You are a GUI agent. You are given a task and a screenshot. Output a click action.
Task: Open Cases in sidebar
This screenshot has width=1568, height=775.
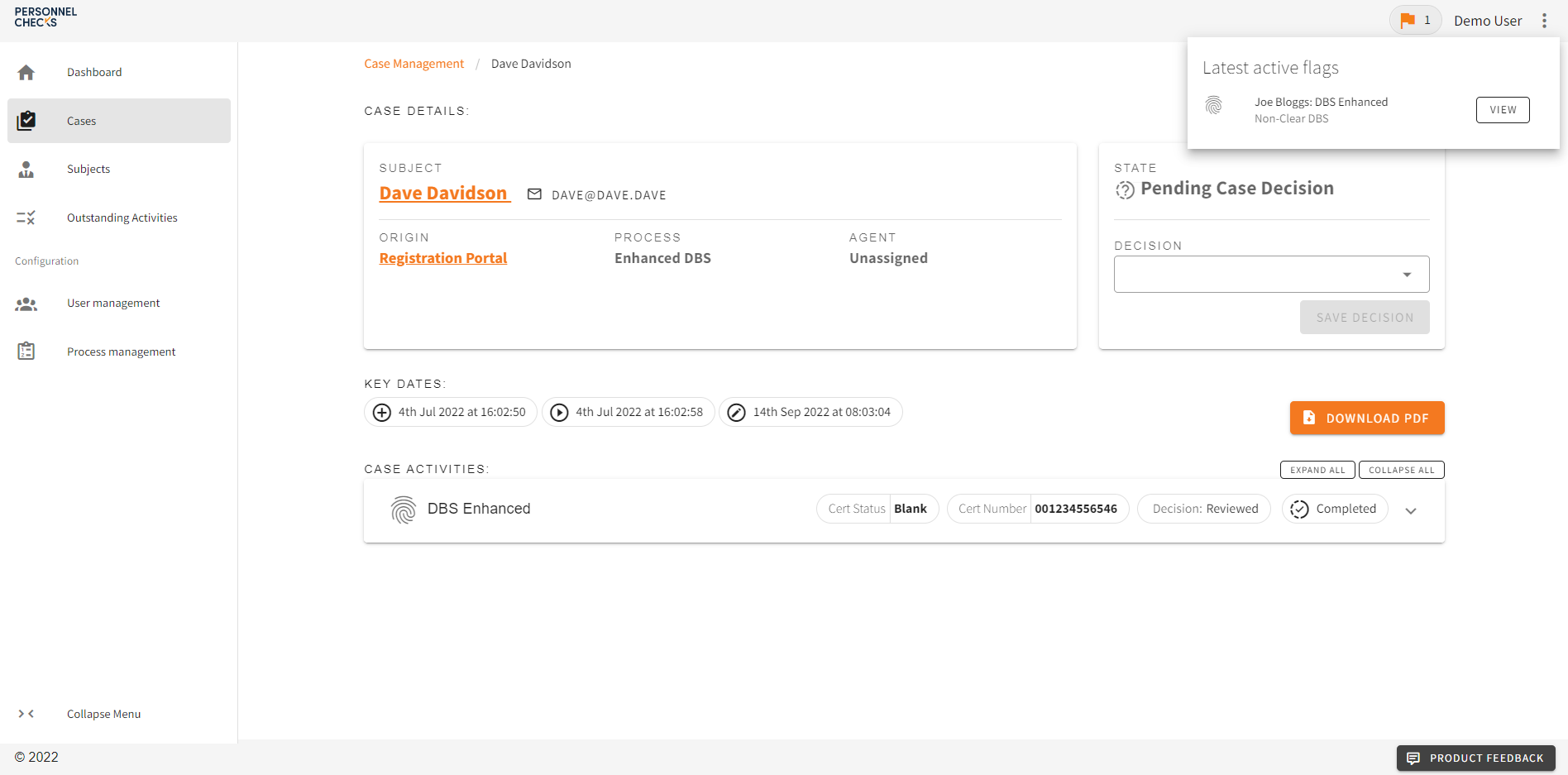pyautogui.click(x=119, y=121)
